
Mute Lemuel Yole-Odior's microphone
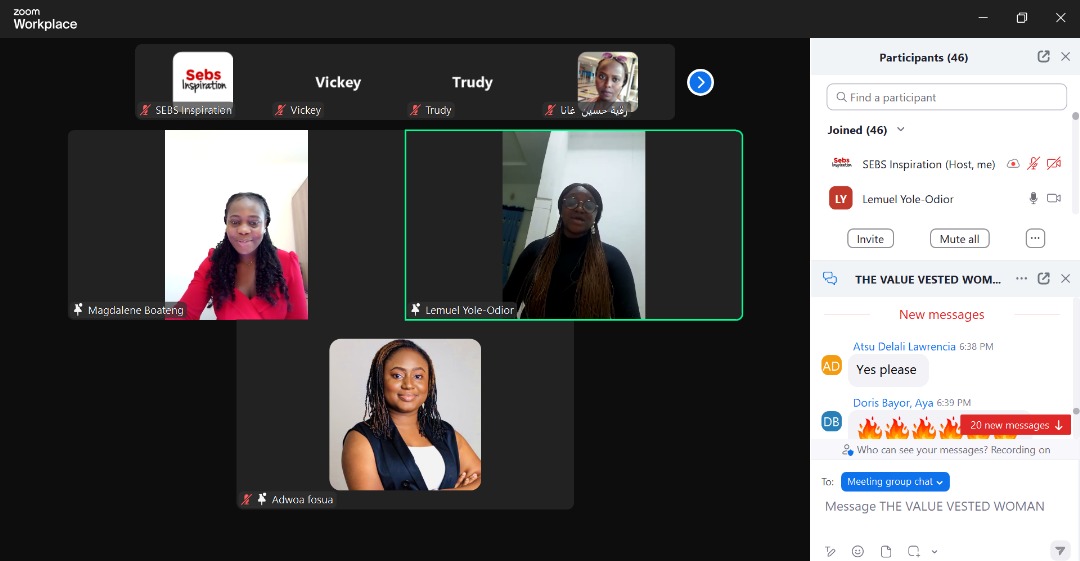pos(1034,198)
